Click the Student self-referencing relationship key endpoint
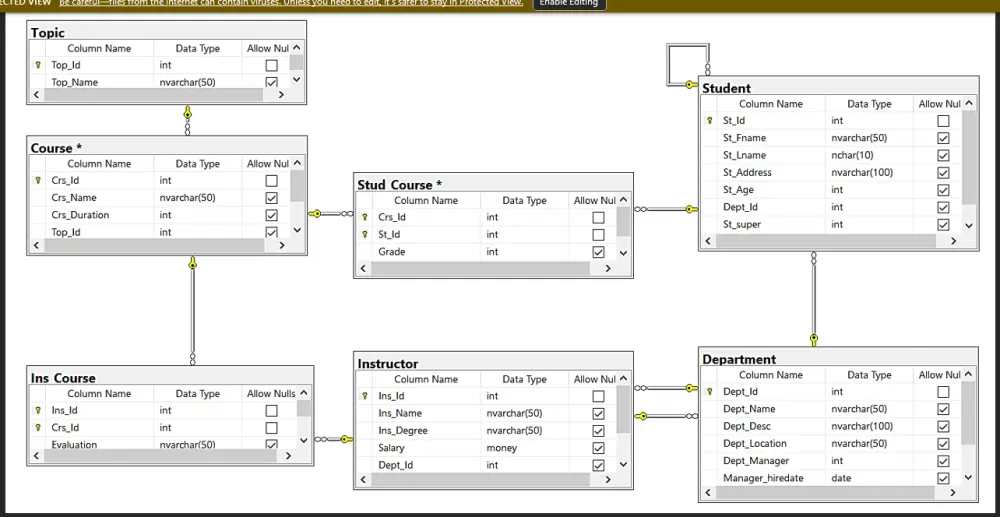Screen dimensions: 1000x517 (x=691, y=85)
